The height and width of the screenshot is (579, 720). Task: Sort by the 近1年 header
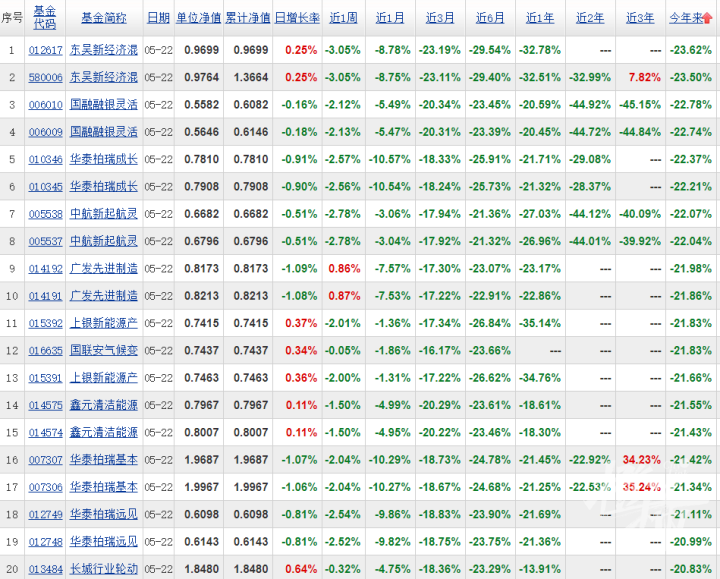pyautogui.click(x=540, y=18)
